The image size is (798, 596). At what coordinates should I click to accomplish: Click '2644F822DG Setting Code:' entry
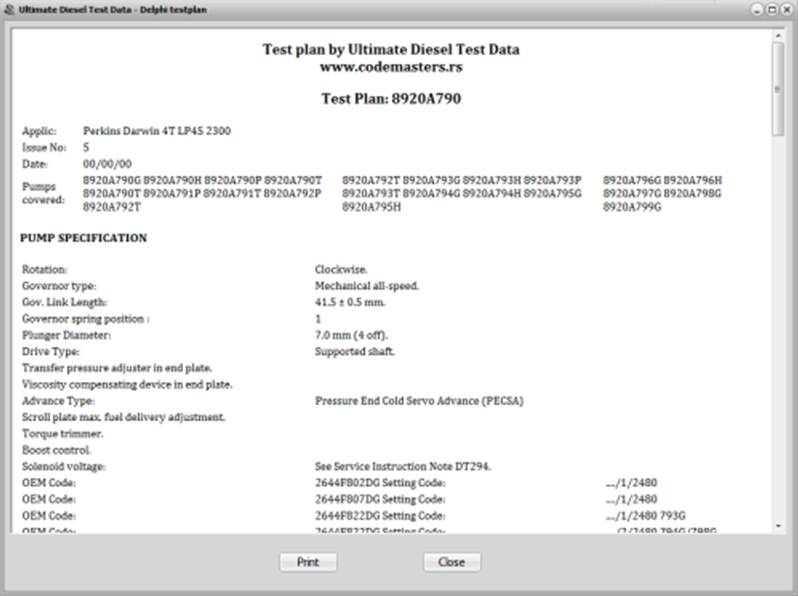point(380,516)
